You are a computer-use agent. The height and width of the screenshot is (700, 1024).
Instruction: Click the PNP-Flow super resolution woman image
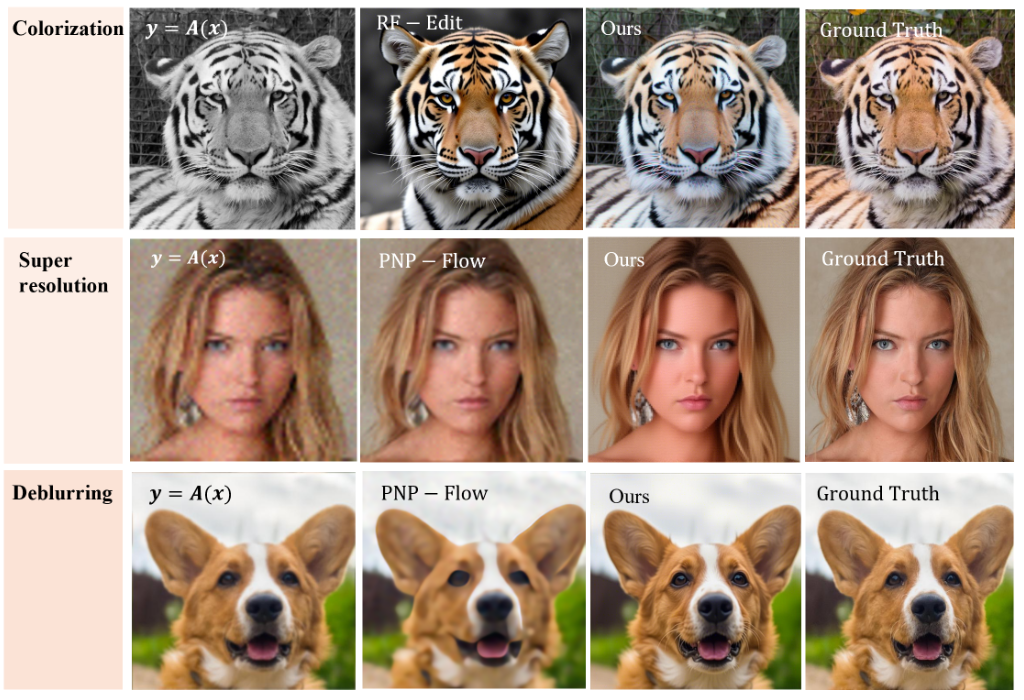coord(472,349)
